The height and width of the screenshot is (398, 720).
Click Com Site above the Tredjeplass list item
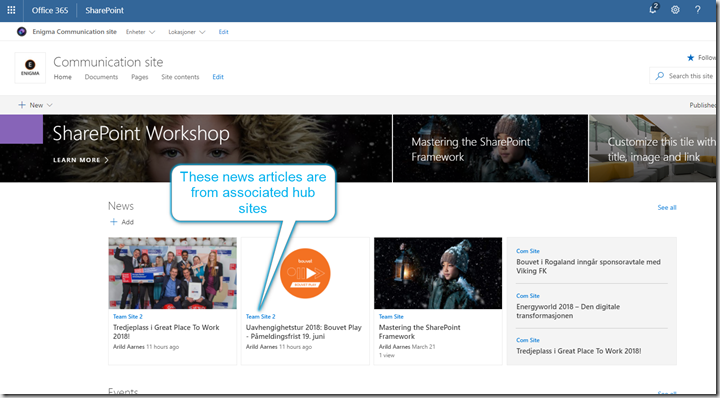(x=528, y=340)
